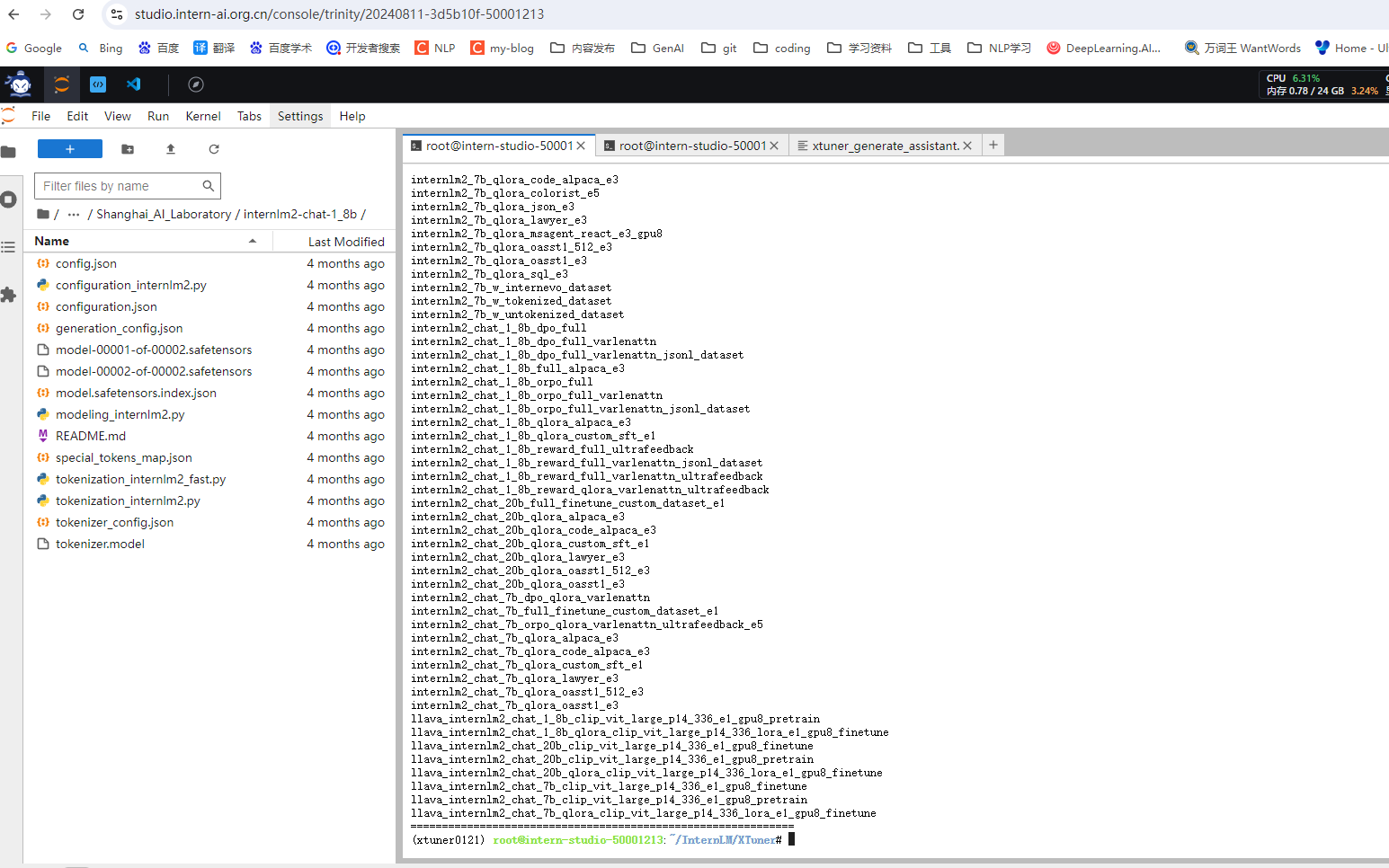Open the extension manager puzzle icon
Viewport: 1389px width, 868px height.
9,295
